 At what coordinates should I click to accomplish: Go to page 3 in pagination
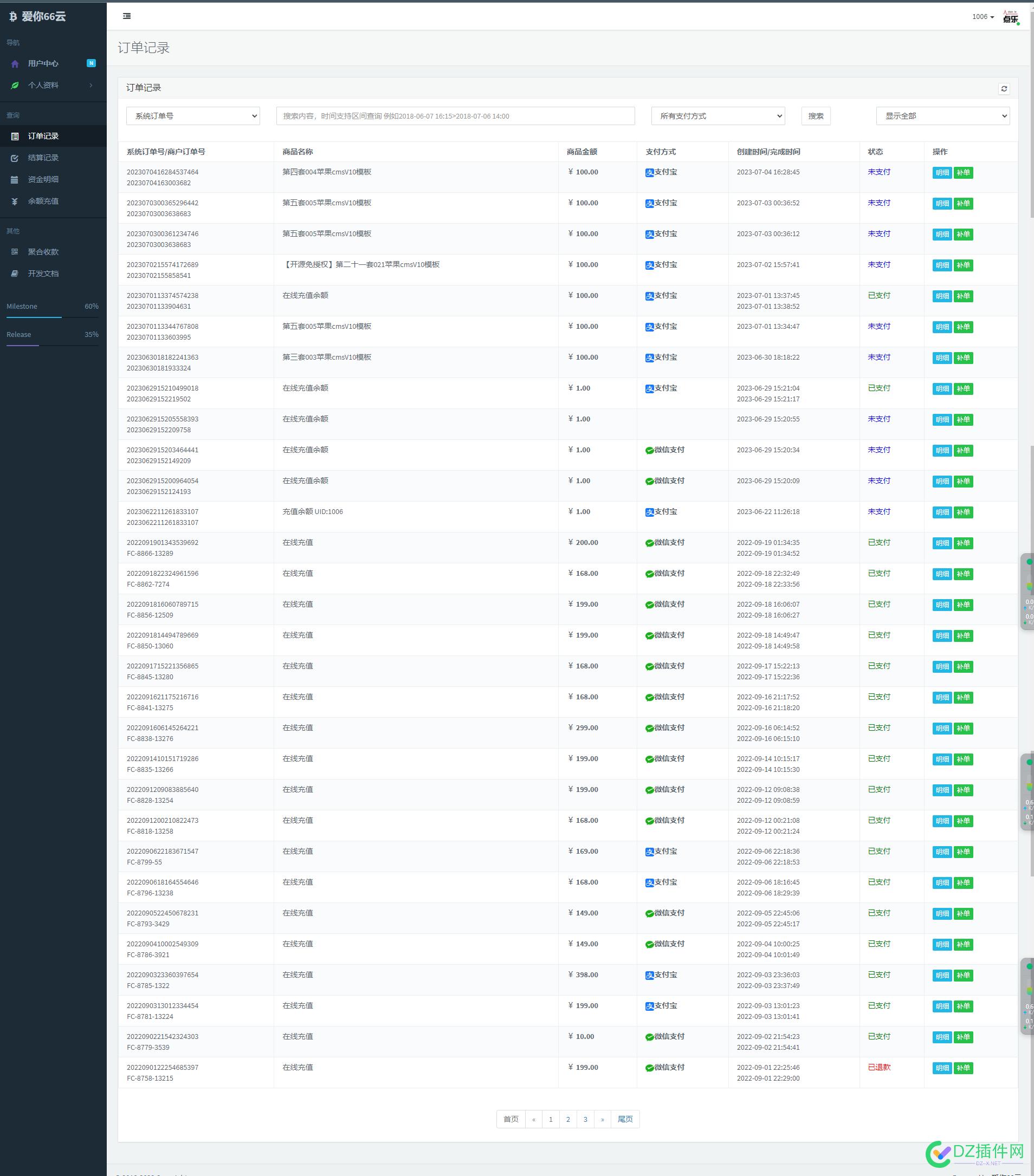[x=585, y=1119]
